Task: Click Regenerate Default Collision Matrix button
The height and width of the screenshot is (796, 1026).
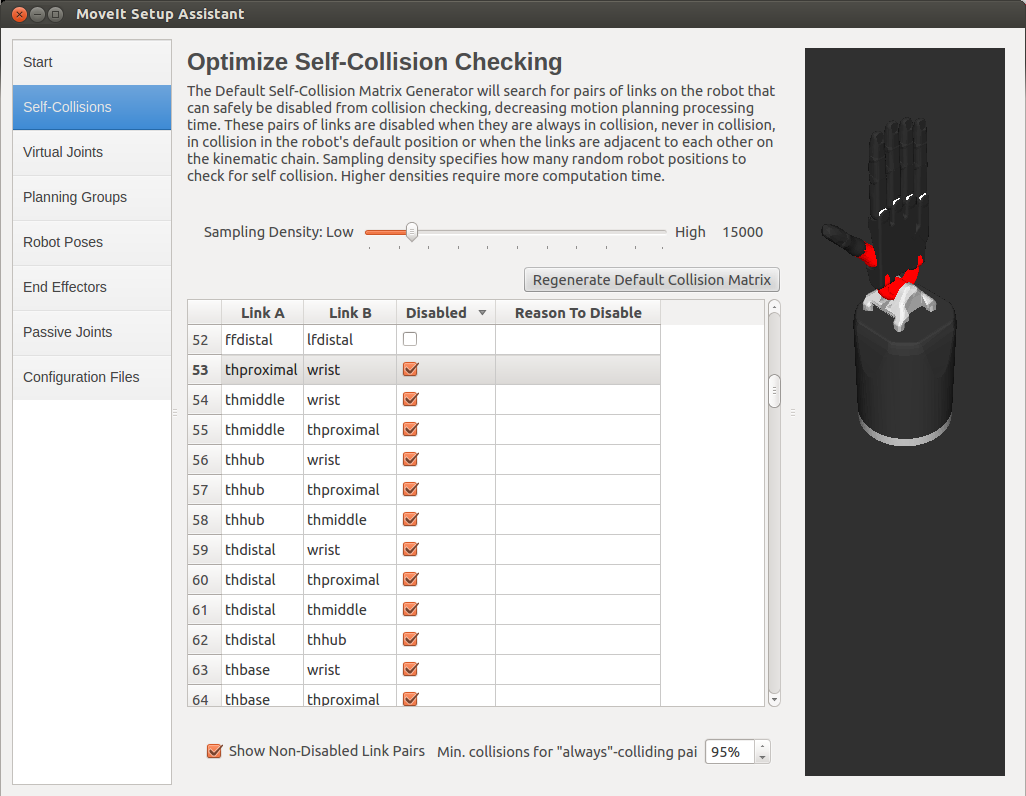Action: 652,280
